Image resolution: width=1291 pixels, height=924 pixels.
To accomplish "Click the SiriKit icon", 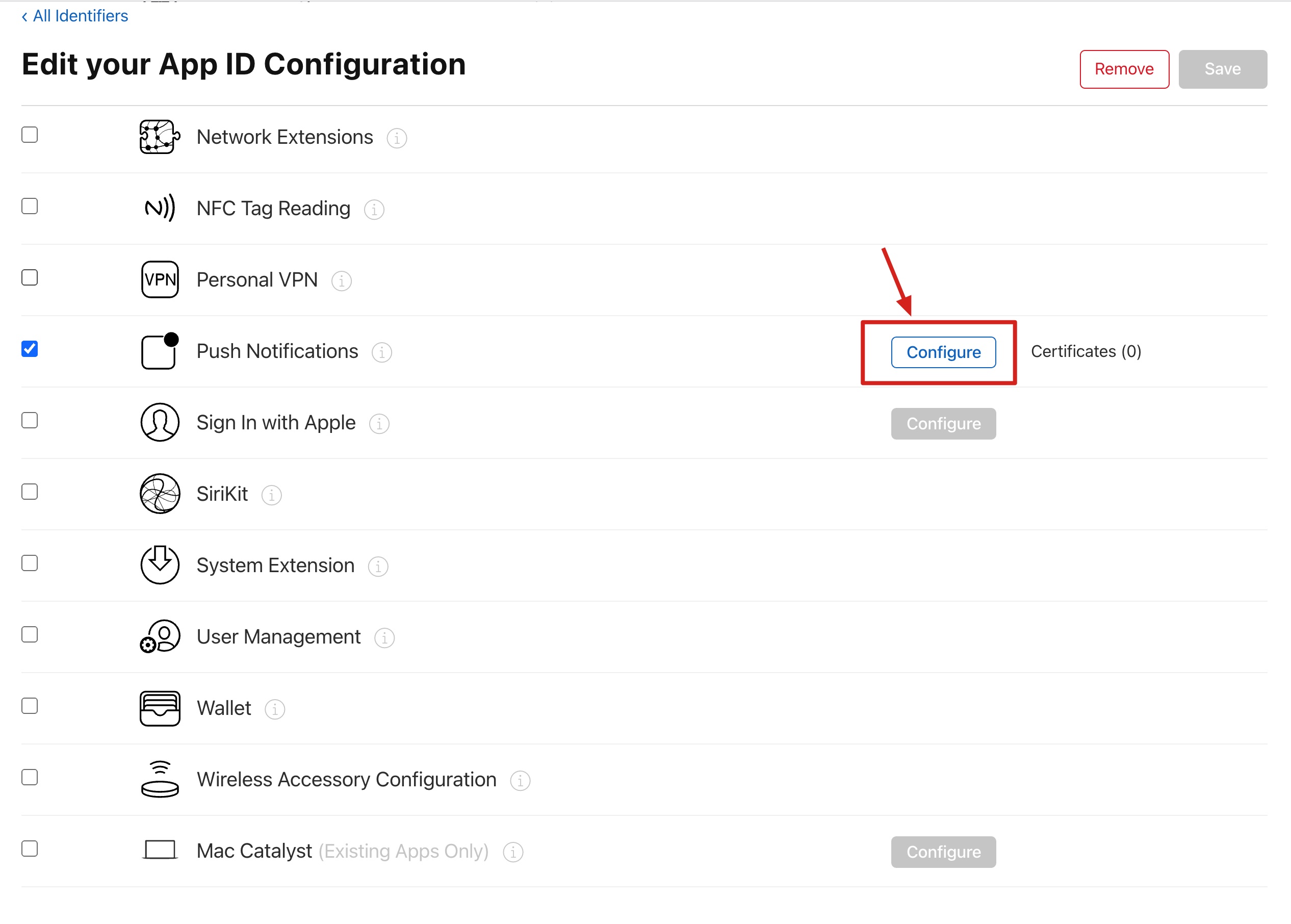I will coord(159,494).
